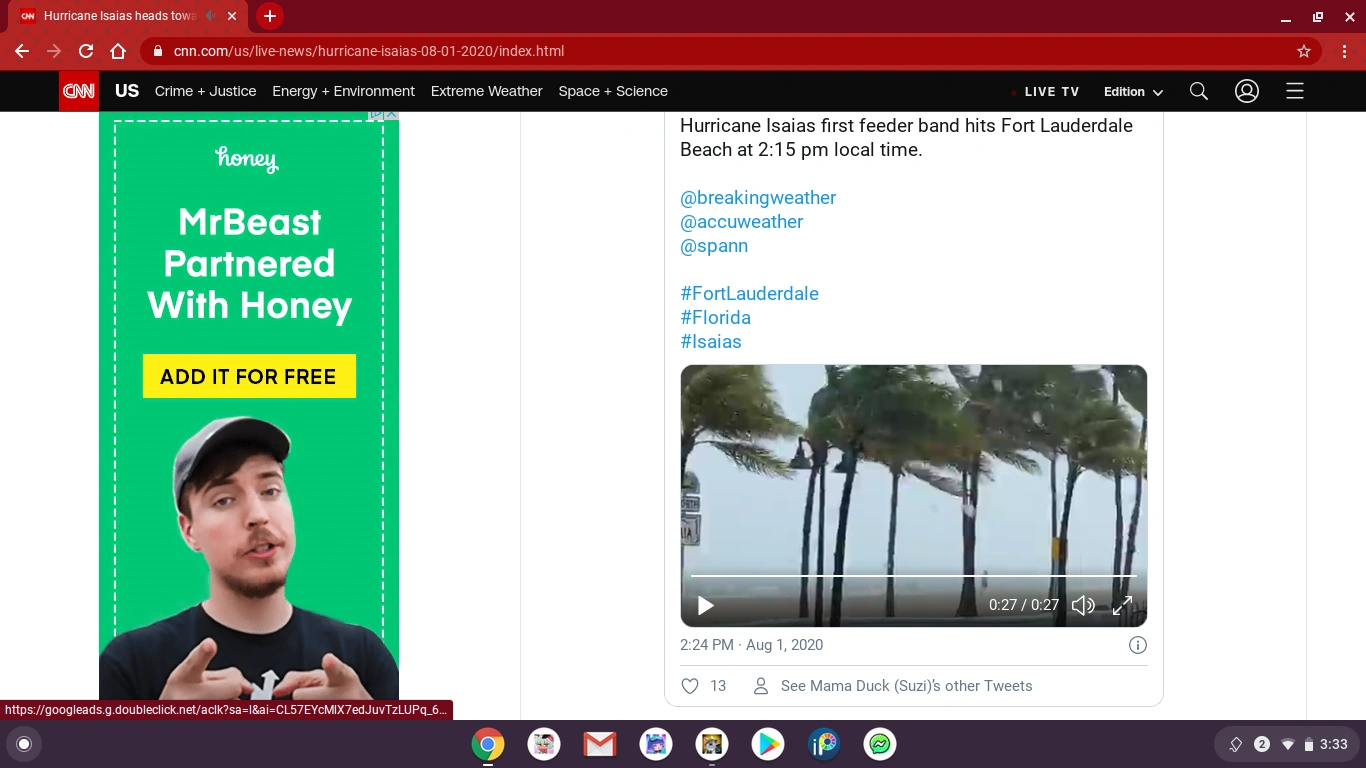Open the Energy + Environment section
The image size is (1366, 768).
click(x=344, y=91)
